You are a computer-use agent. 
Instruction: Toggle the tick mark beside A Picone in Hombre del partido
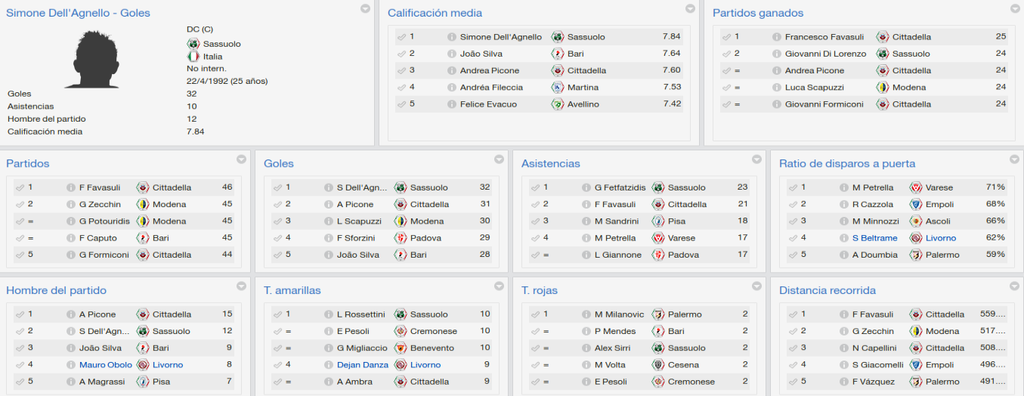(20, 314)
